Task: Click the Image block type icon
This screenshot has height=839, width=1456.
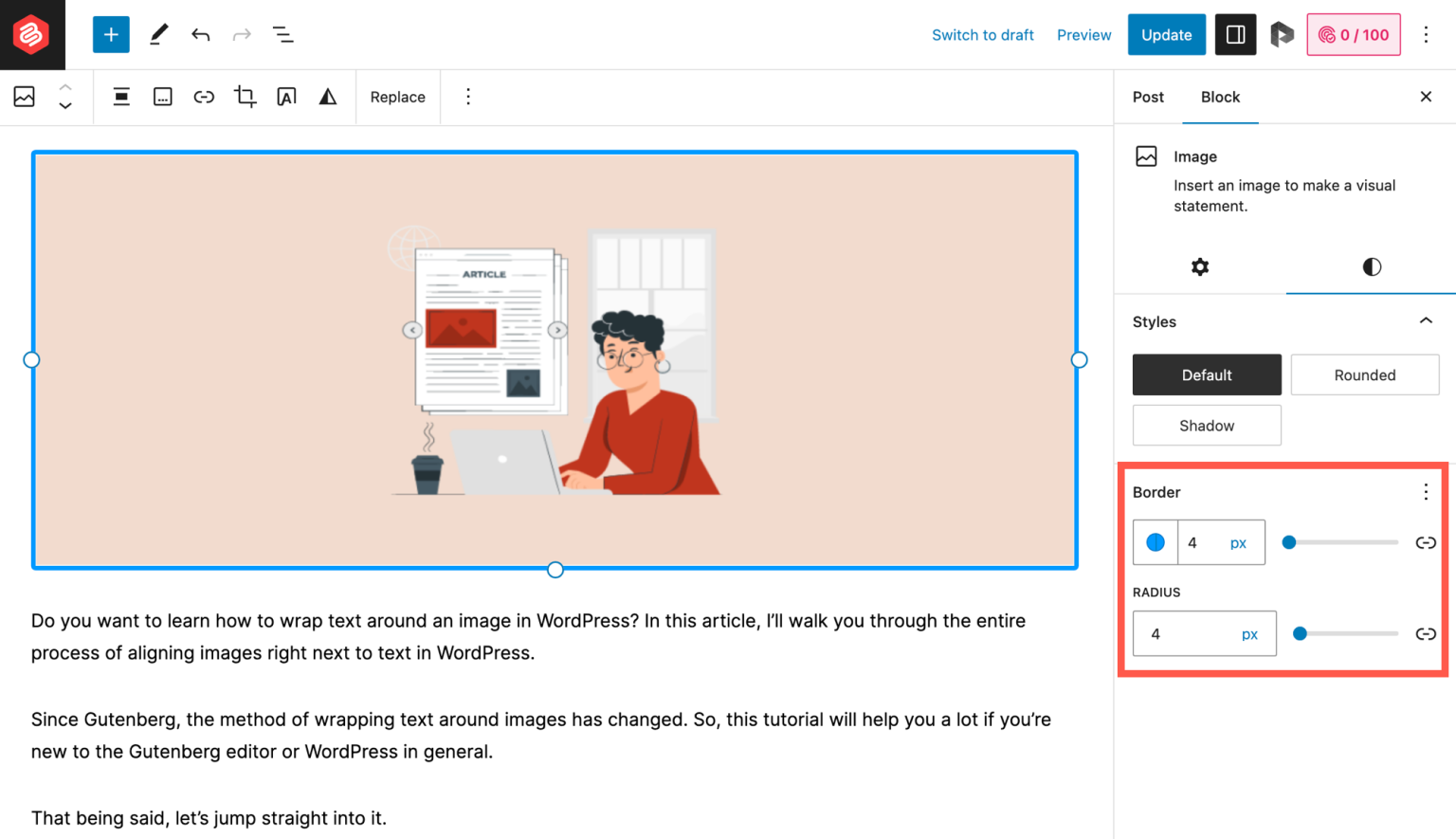Action: [x=25, y=97]
